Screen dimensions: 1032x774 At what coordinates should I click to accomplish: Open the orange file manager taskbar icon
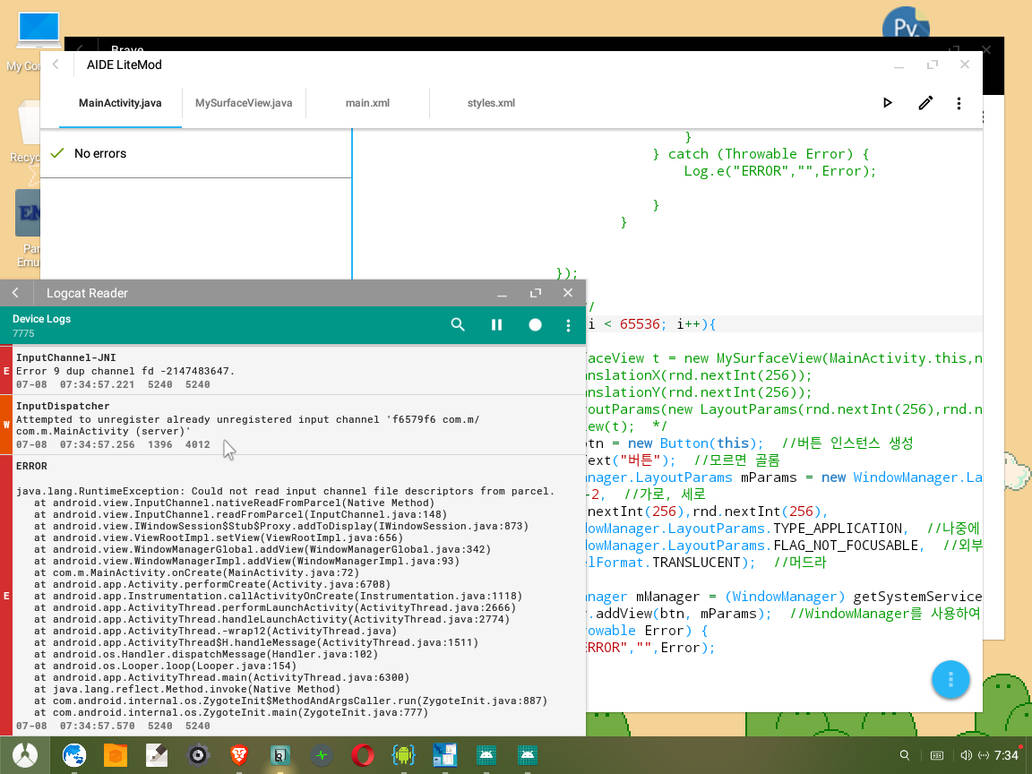click(115, 755)
